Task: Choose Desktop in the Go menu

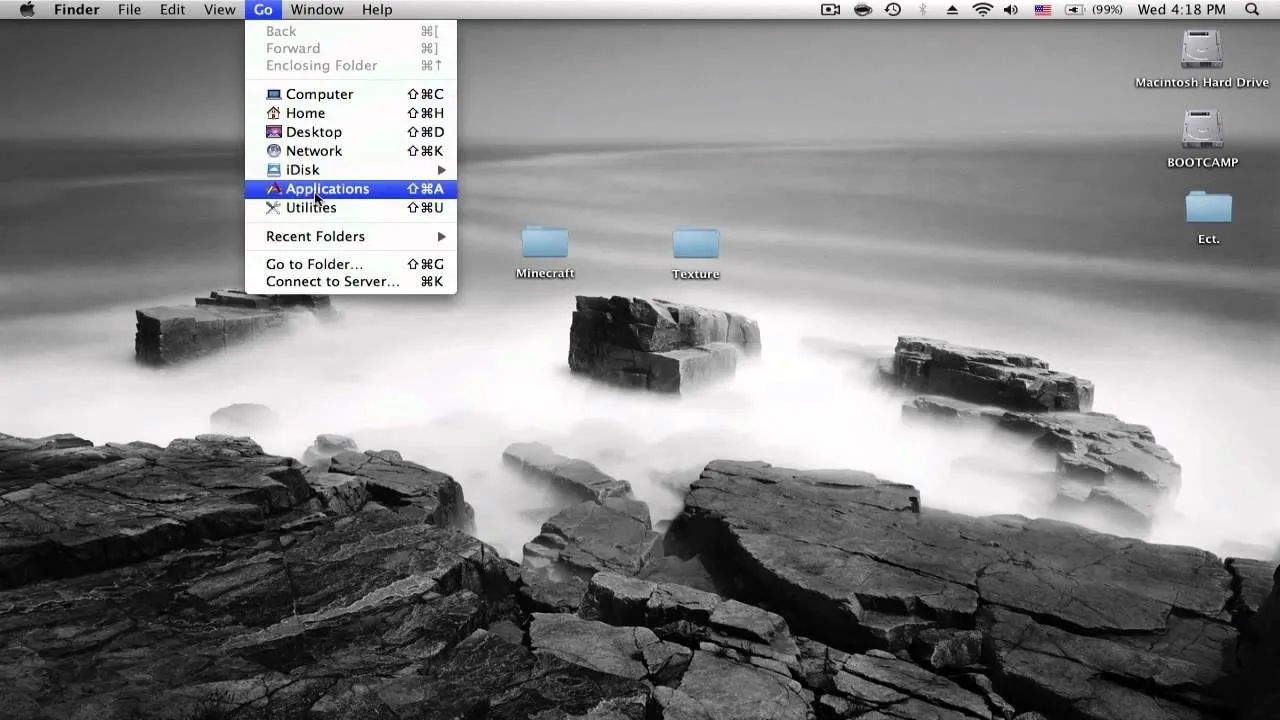Action: (351, 132)
